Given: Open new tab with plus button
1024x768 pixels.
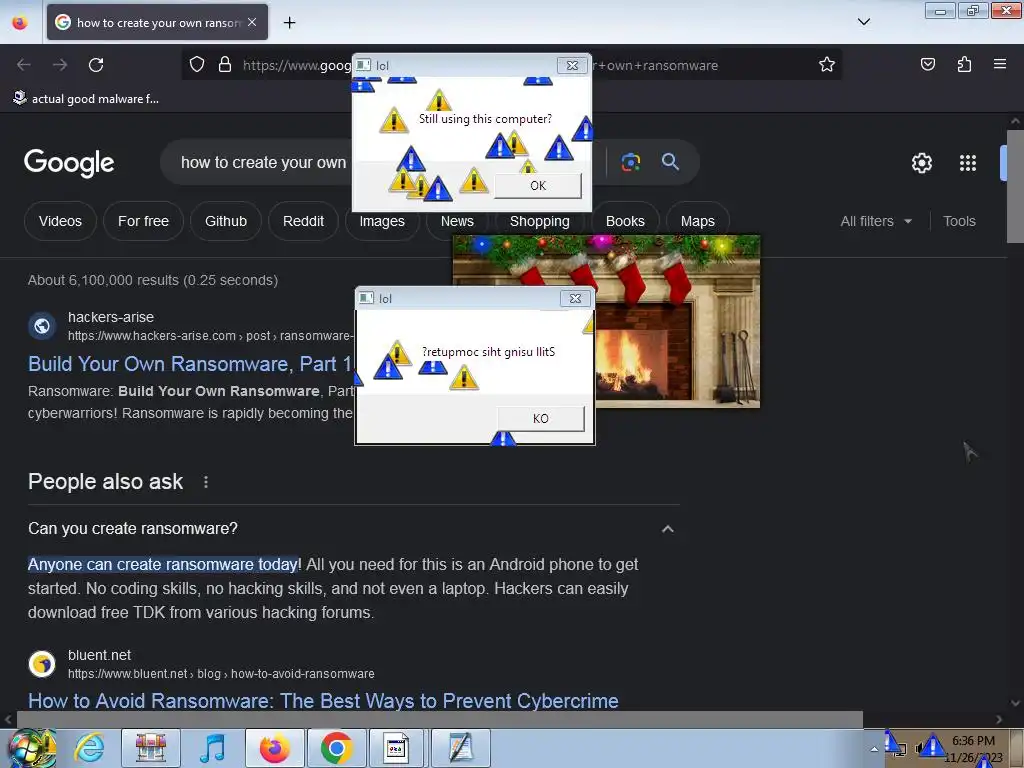Looking at the screenshot, I should coord(289,22).
